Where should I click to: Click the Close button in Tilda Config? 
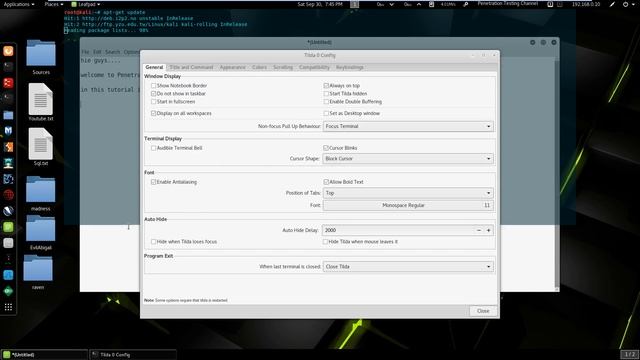tap(483, 311)
